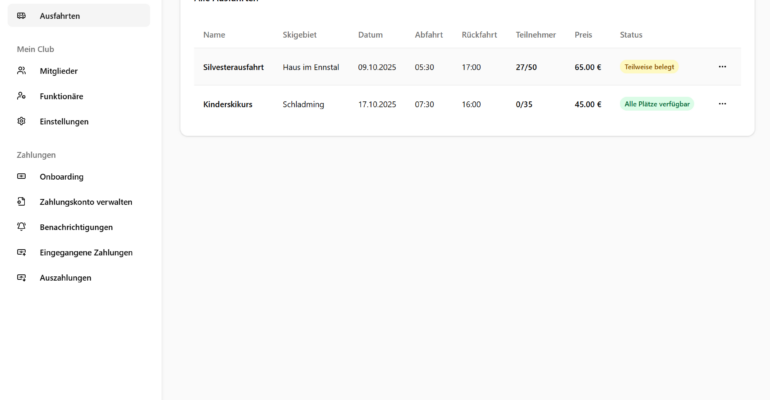
Task: Click the Auszahlungen icon
Action: (22, 277)
